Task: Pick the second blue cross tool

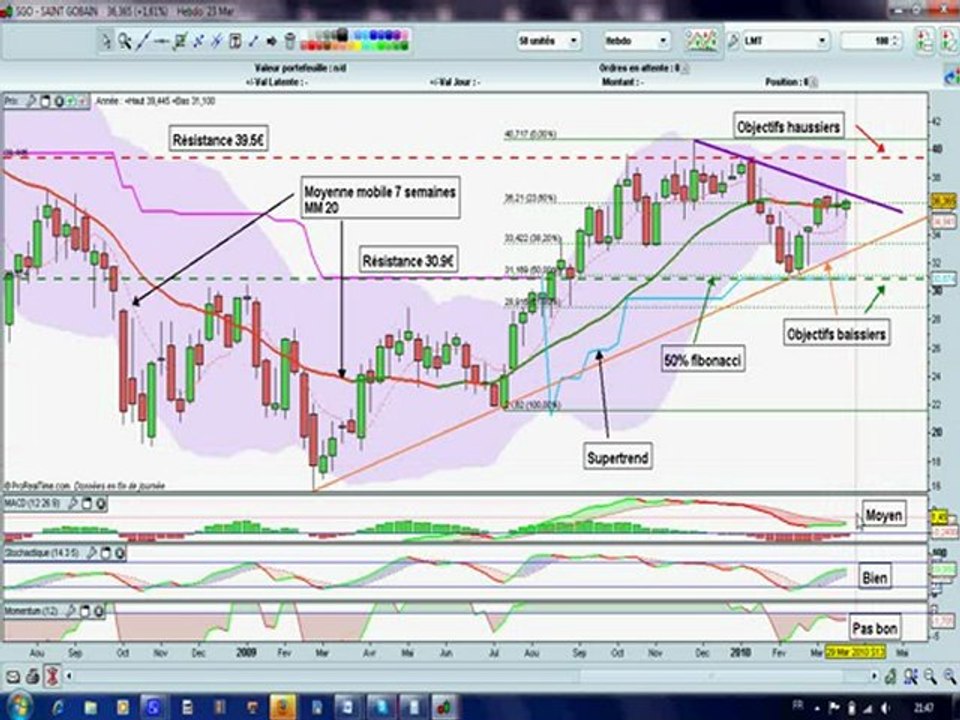Action: click(x=217, y=41)
